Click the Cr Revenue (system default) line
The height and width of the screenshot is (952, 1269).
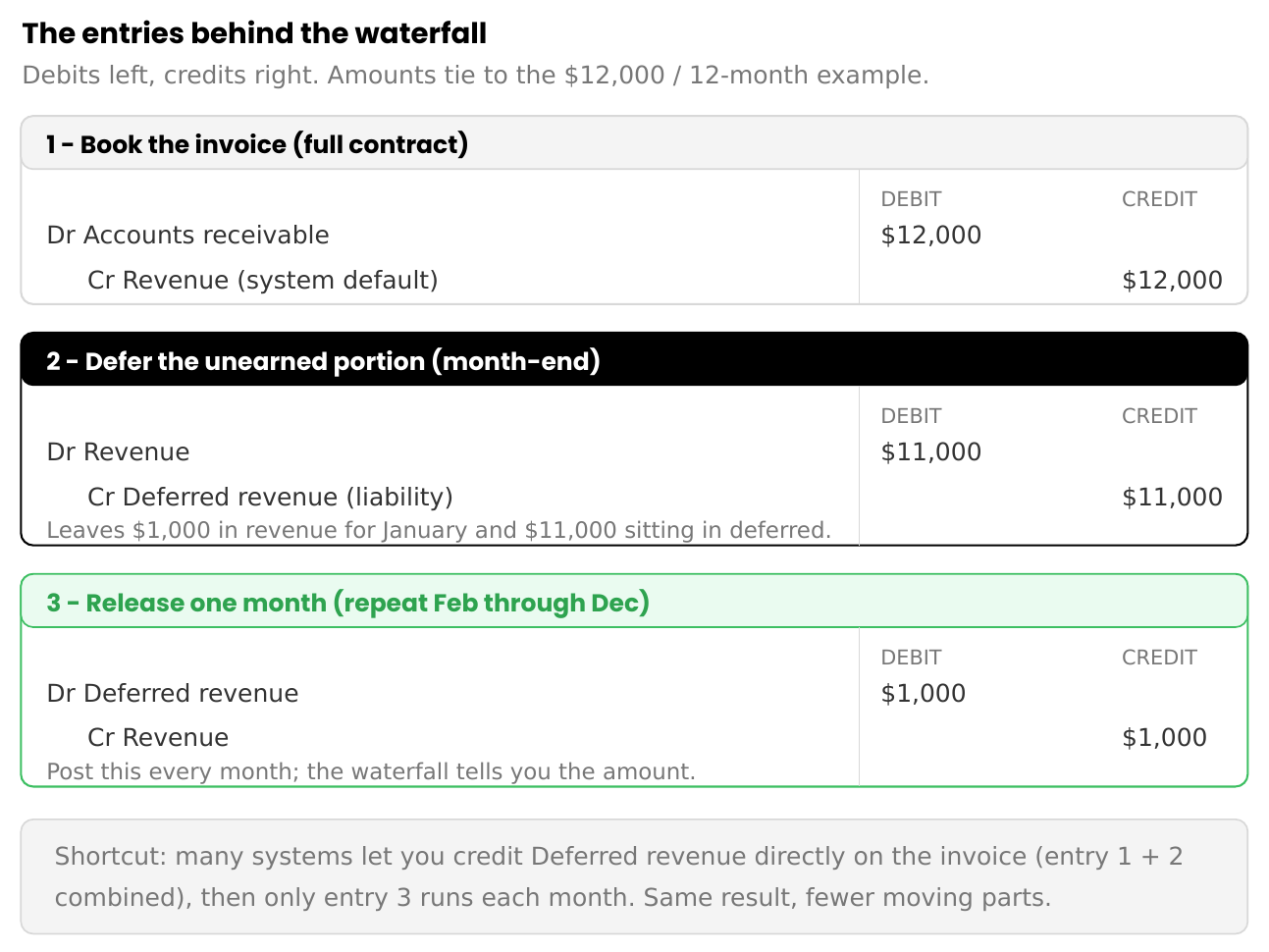tap(263, 280)
